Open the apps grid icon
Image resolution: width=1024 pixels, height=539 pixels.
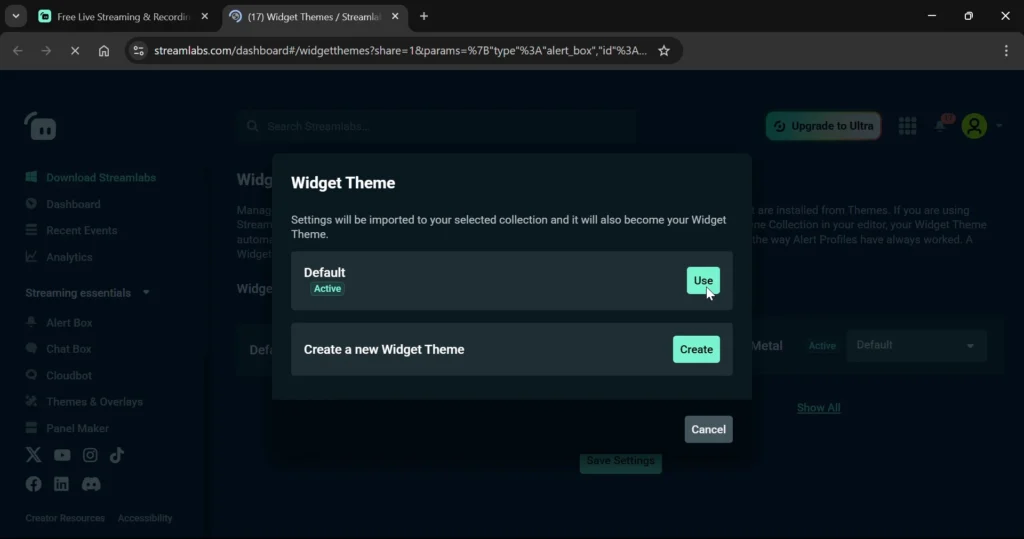pos(907,126)
